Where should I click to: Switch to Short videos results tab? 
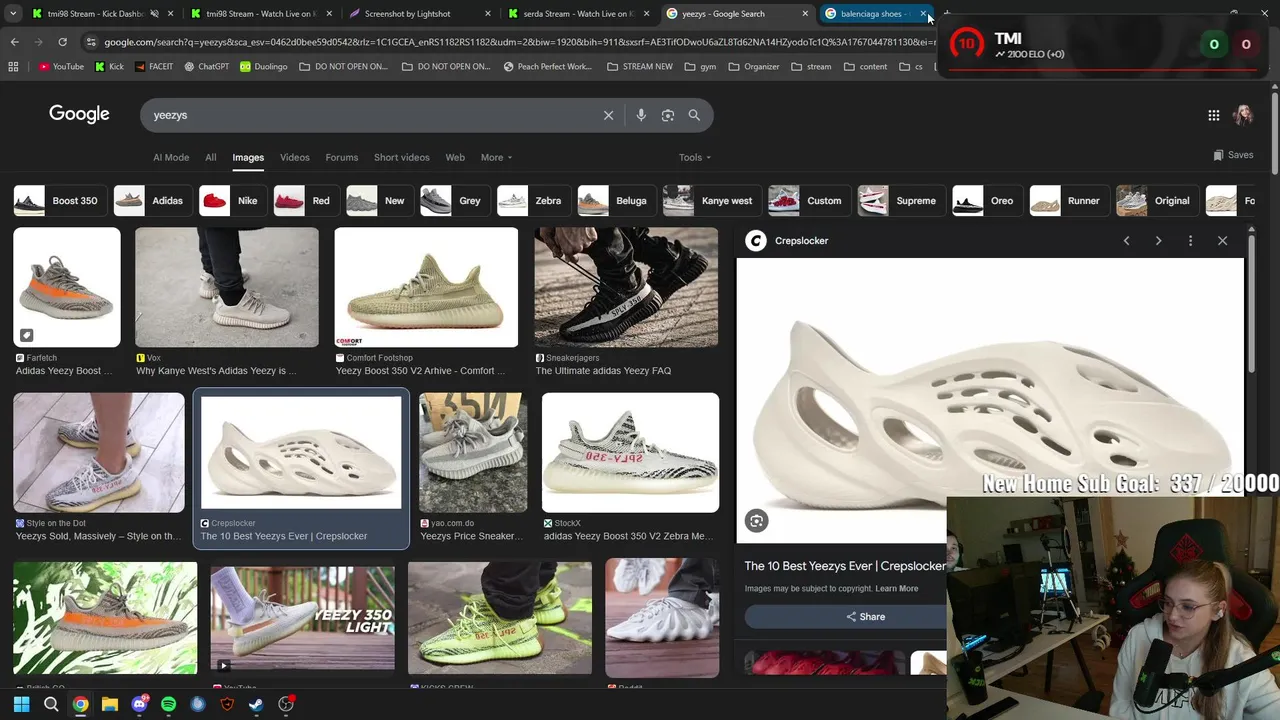click(x=402, y=157)
